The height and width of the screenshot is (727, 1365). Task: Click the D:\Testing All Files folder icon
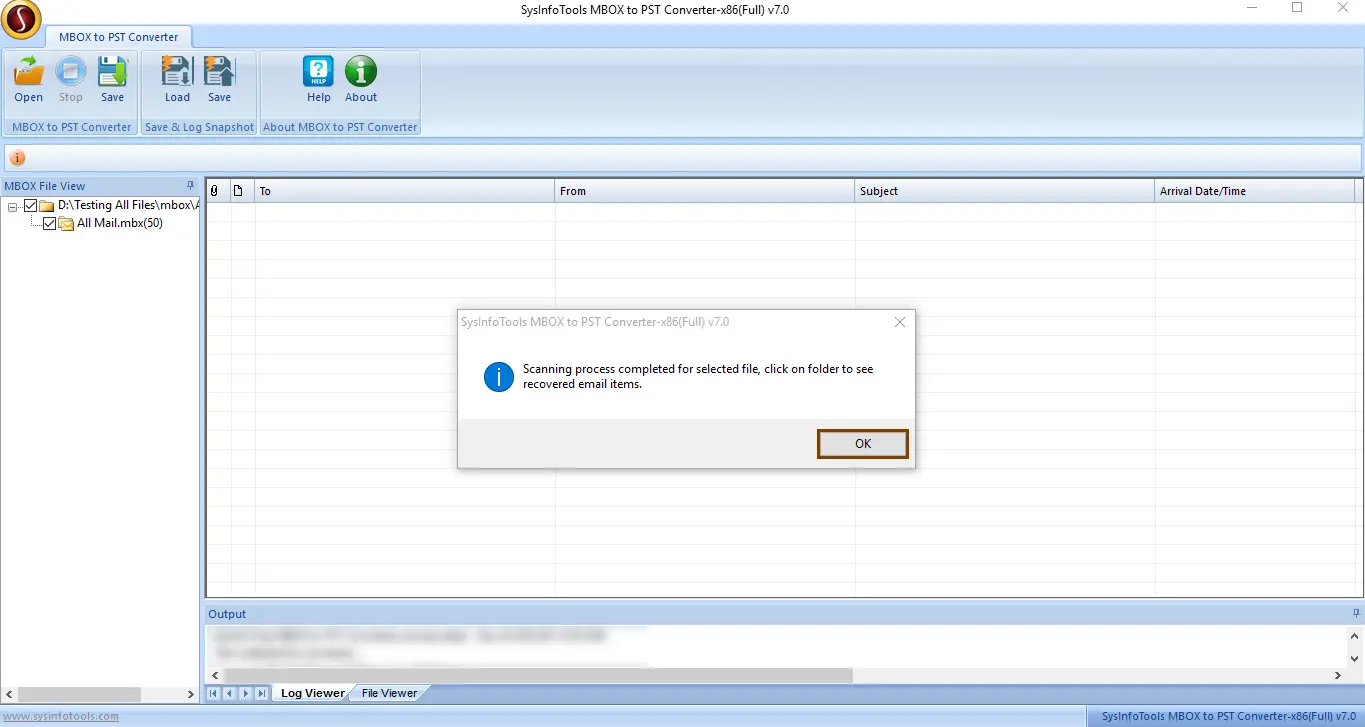click(x=47, y=206)
